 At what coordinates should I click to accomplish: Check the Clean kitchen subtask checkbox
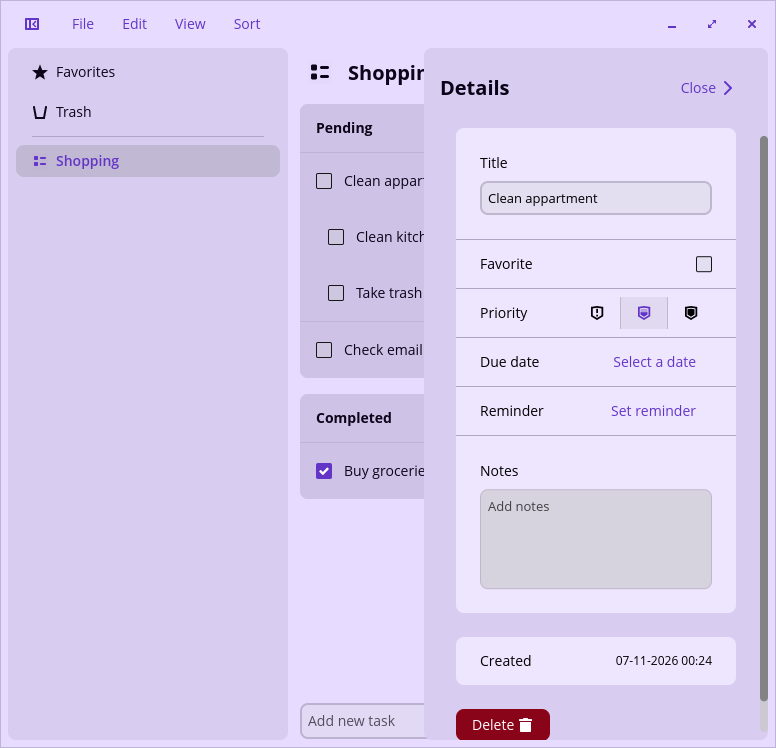point(336,237)
